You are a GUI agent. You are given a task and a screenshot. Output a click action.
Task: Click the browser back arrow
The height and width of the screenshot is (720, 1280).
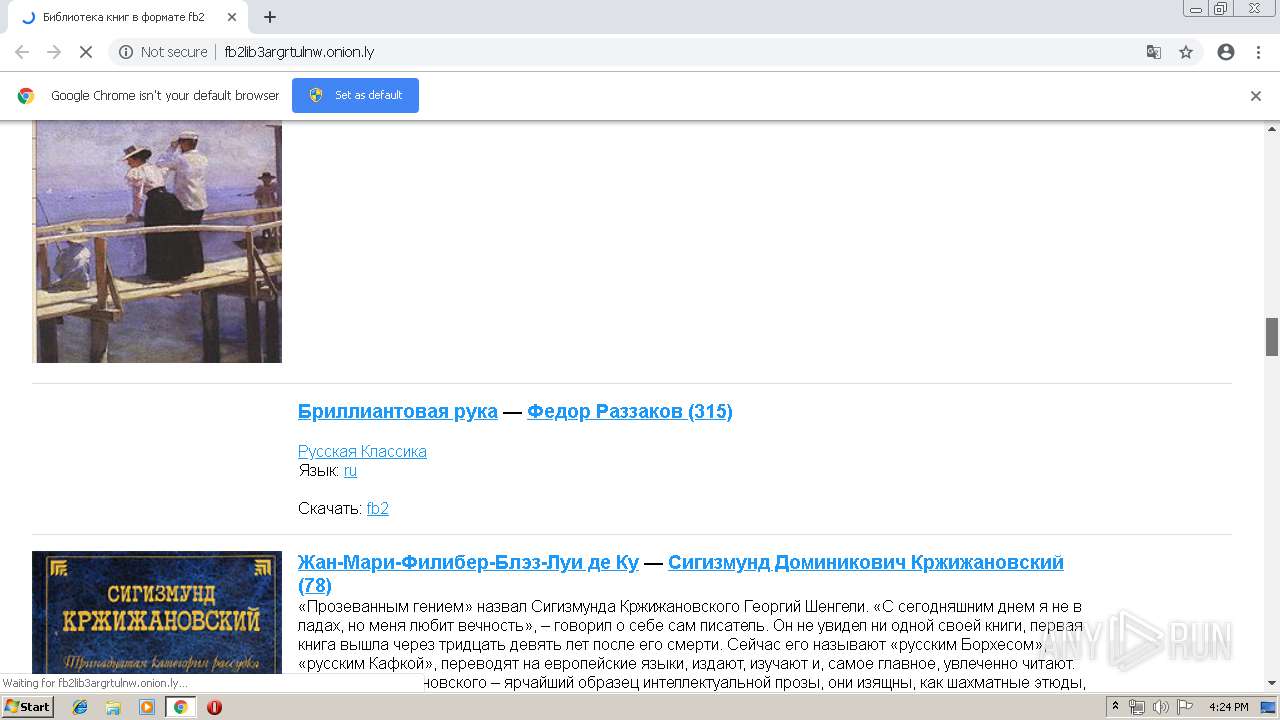click(22, 52)
